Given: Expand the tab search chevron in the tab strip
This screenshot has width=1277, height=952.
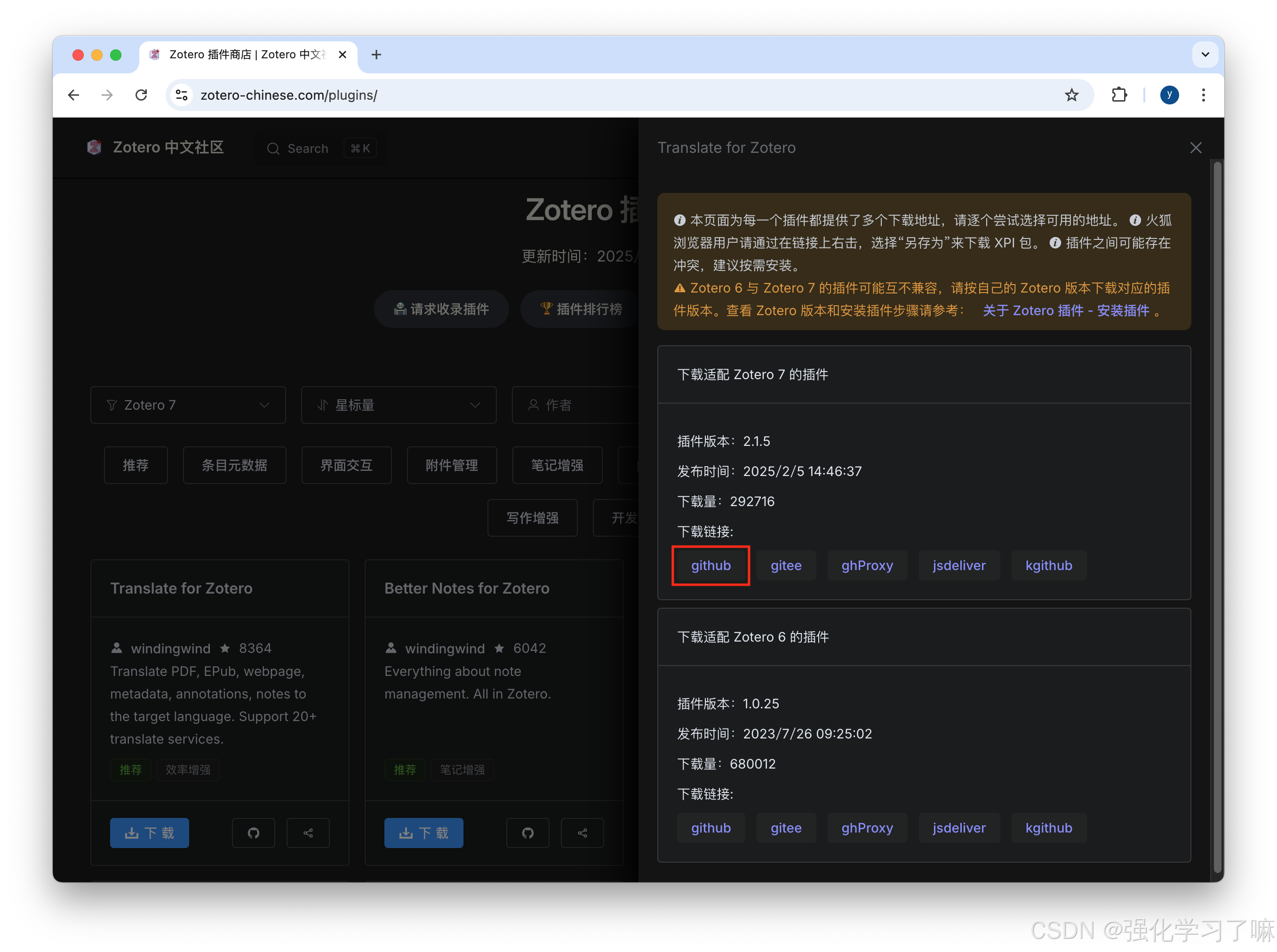Looking at the screenshot, I should coord(1205,55).
